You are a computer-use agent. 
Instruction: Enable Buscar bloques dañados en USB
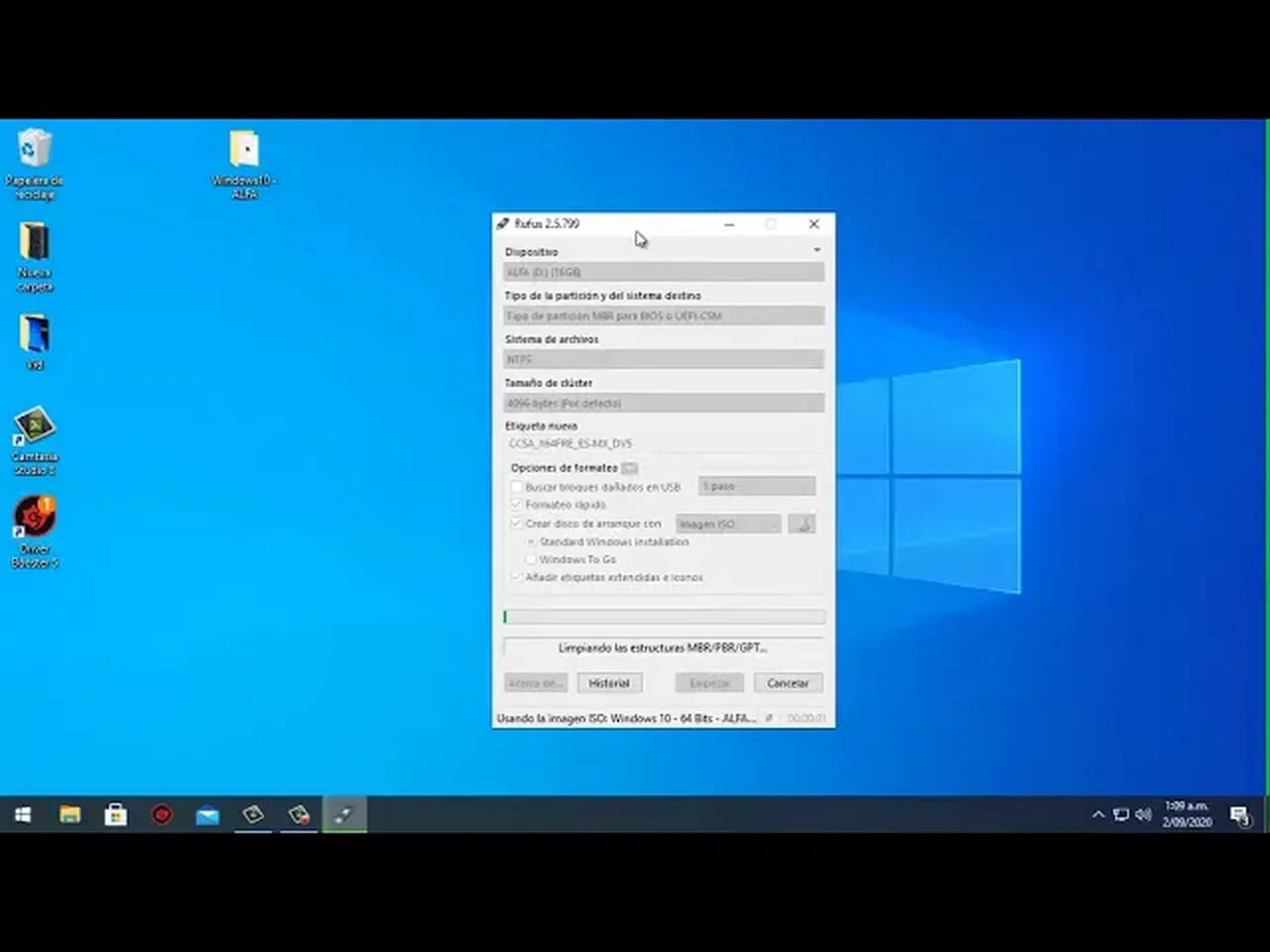517,487
